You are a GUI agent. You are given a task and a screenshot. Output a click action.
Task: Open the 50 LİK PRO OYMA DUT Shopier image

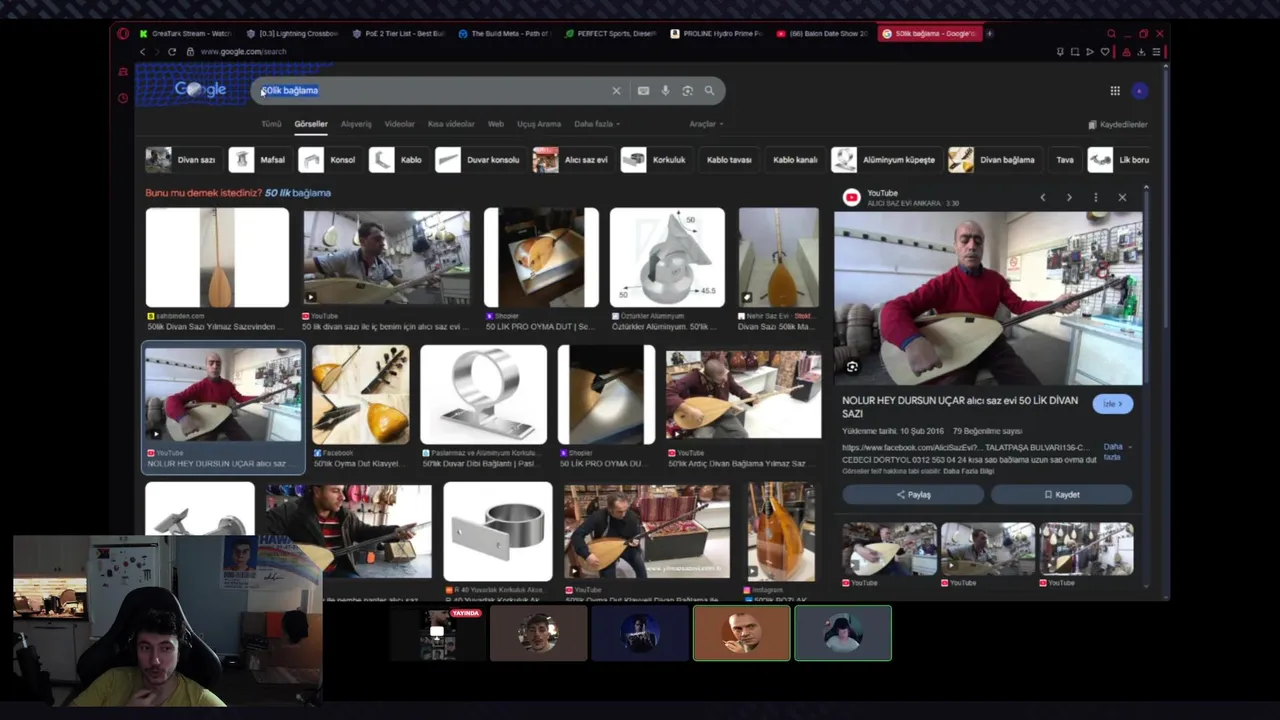[541, 258]
